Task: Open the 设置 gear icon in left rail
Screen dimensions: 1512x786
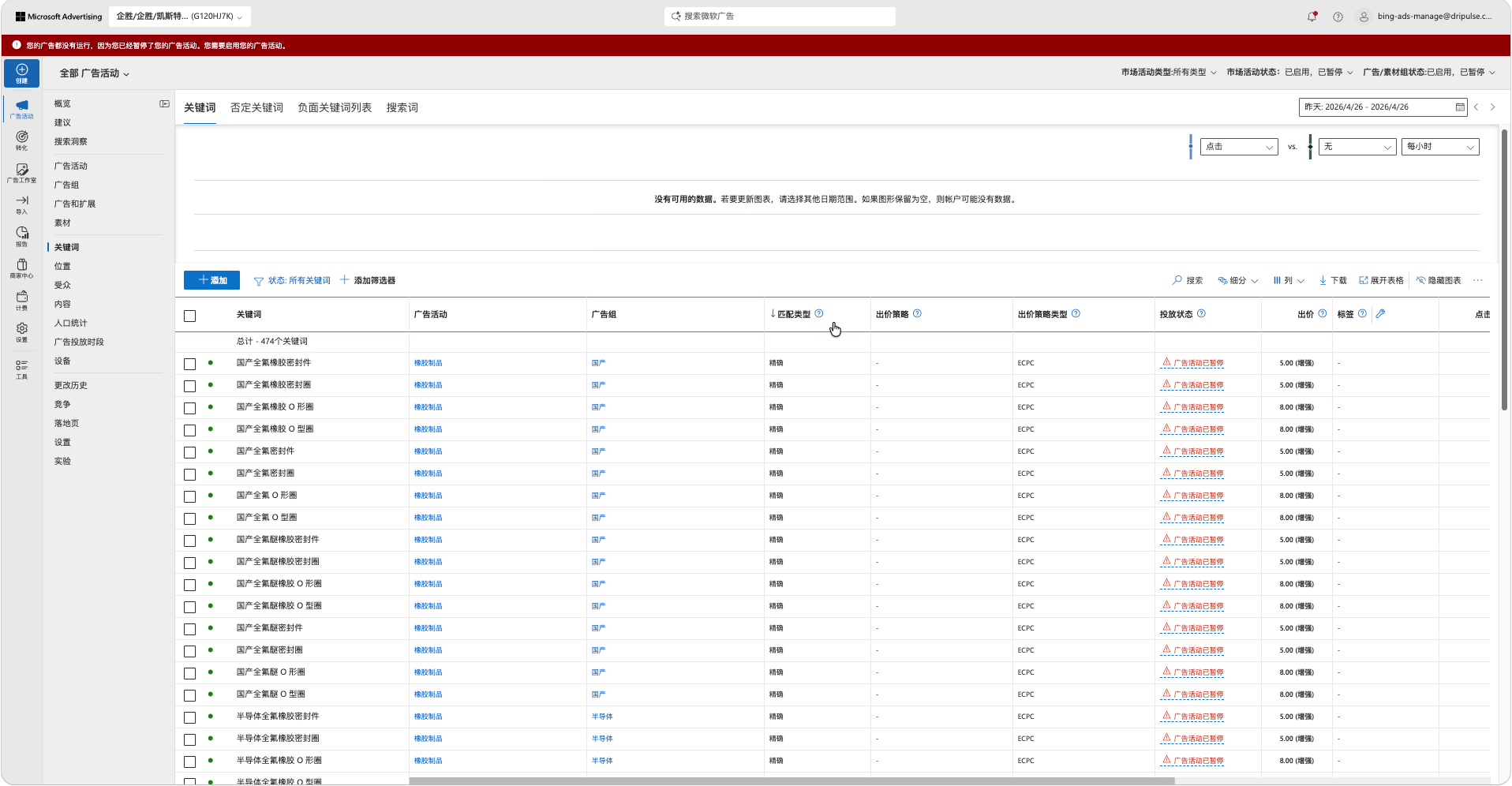Action: pos(21,332)
